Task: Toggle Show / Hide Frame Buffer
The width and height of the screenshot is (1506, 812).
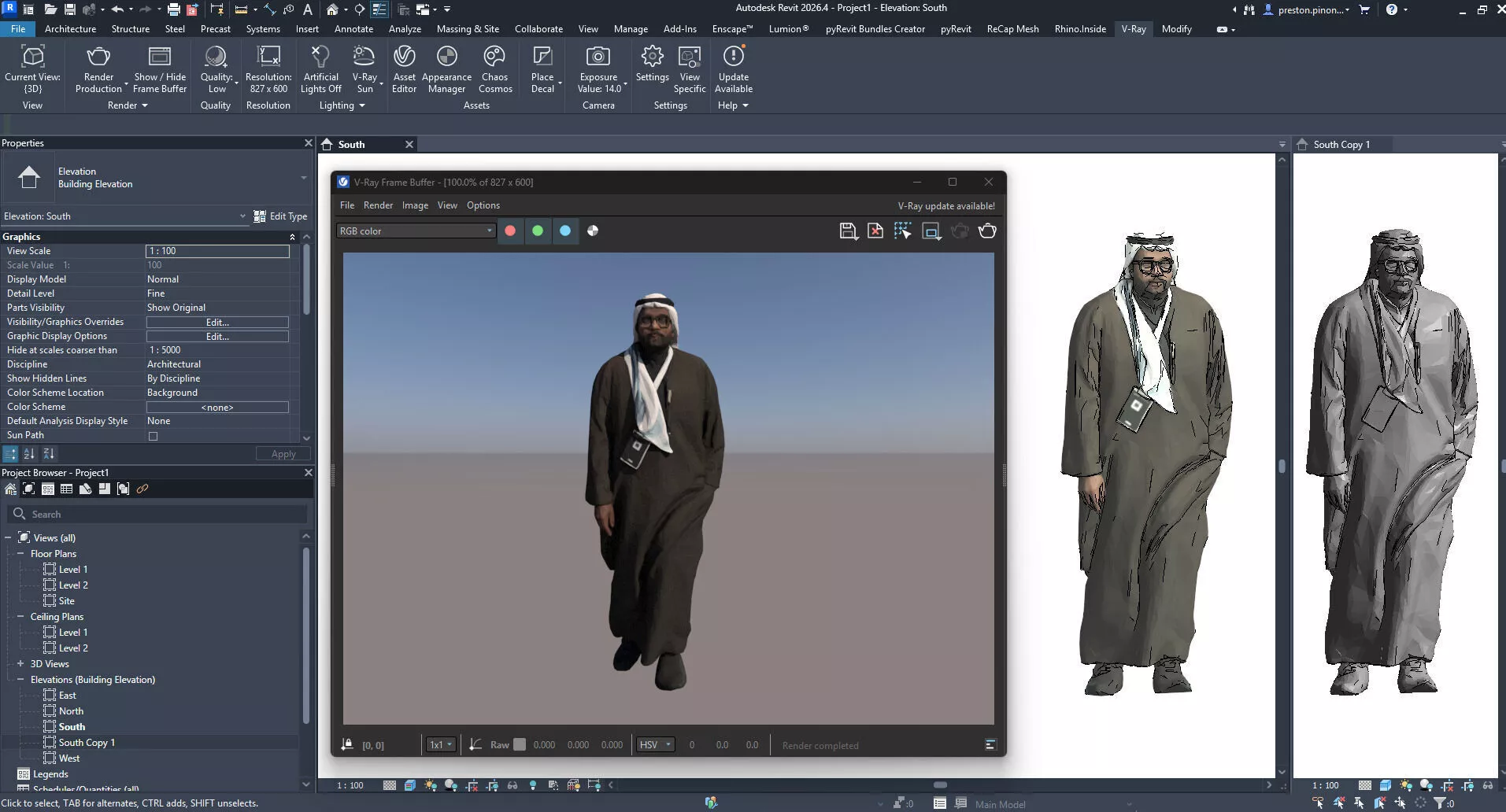Action: point(160,69)
